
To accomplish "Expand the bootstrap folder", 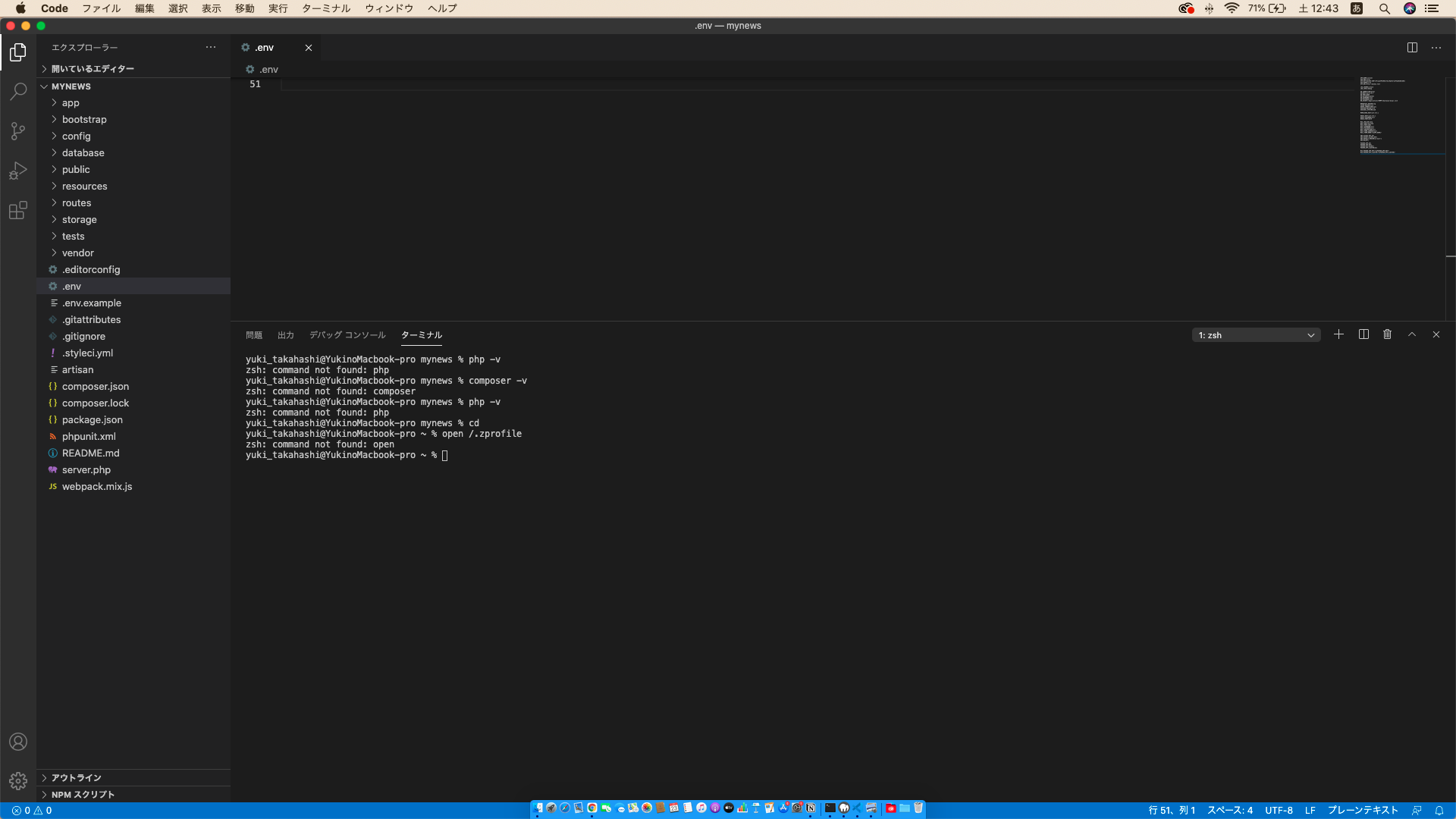I will 133,120.
